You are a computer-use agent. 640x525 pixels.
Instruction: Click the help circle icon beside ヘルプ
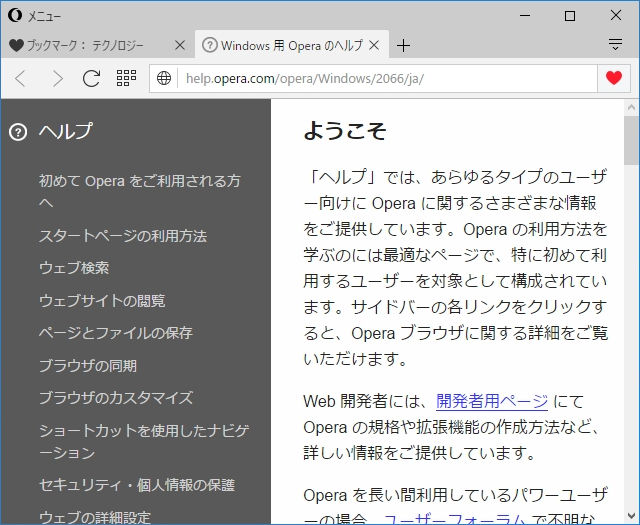tap(18, 132)
